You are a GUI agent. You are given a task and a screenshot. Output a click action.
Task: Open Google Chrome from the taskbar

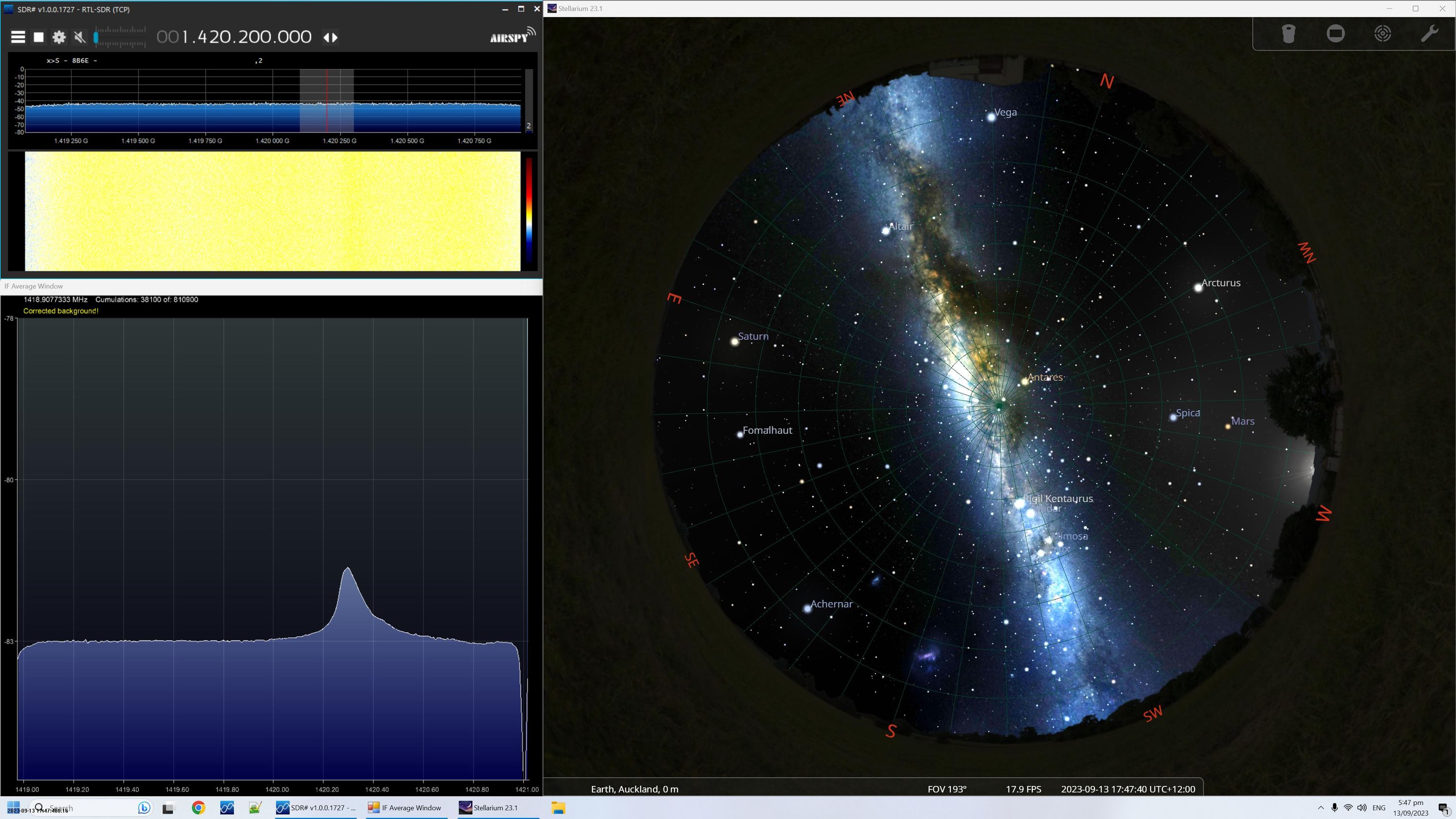198,808
